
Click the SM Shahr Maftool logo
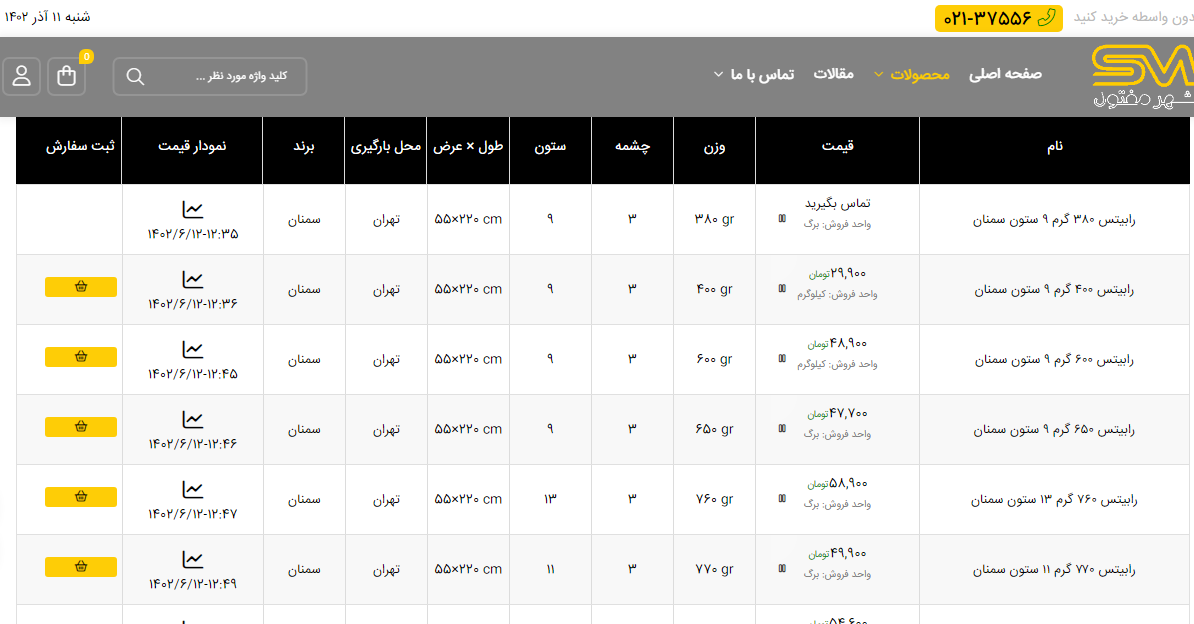click(1142, 76)
